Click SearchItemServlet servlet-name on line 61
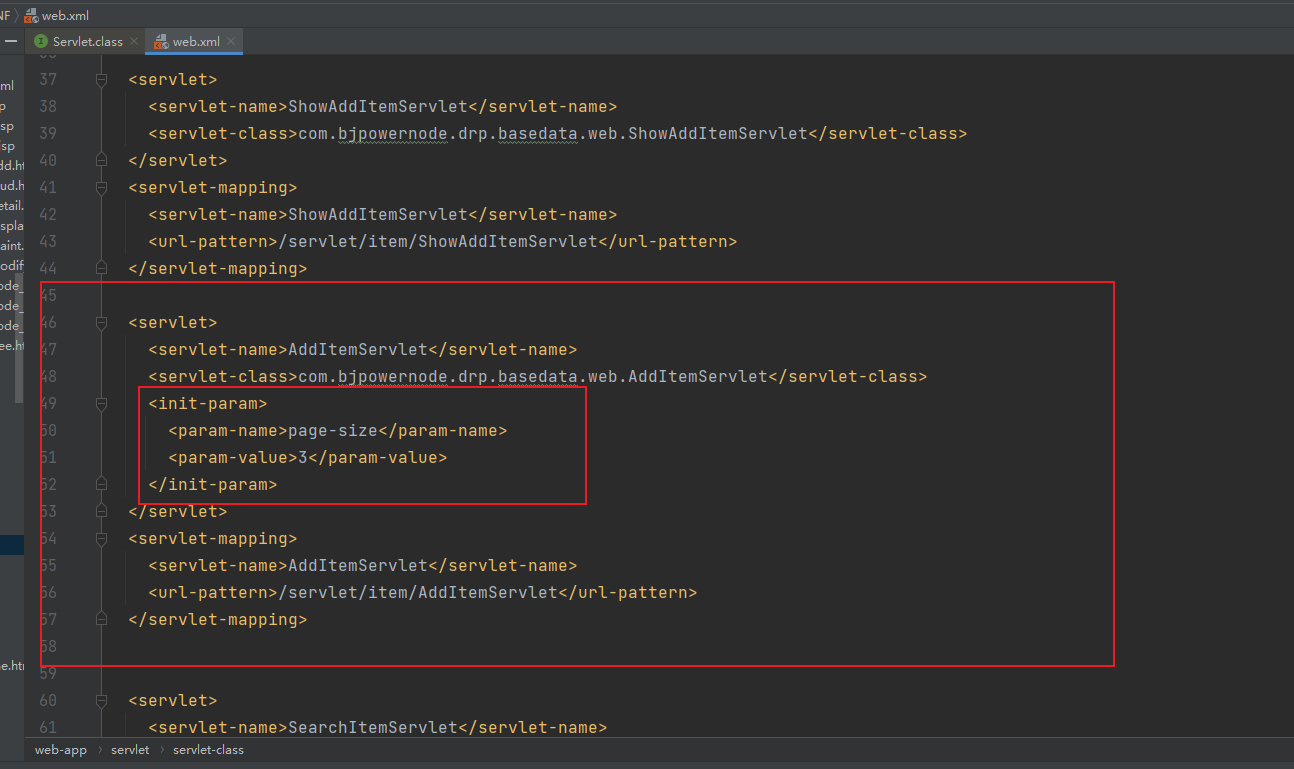 [x=373, y=728]
